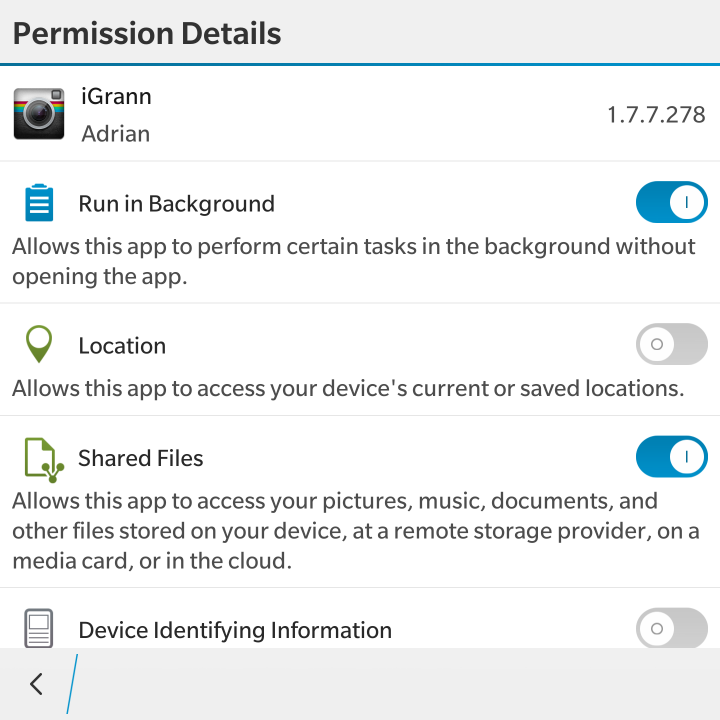This screenshot has height=720, width=720.
Task: Click the Shared Files description text
Action: pos(356,531)
